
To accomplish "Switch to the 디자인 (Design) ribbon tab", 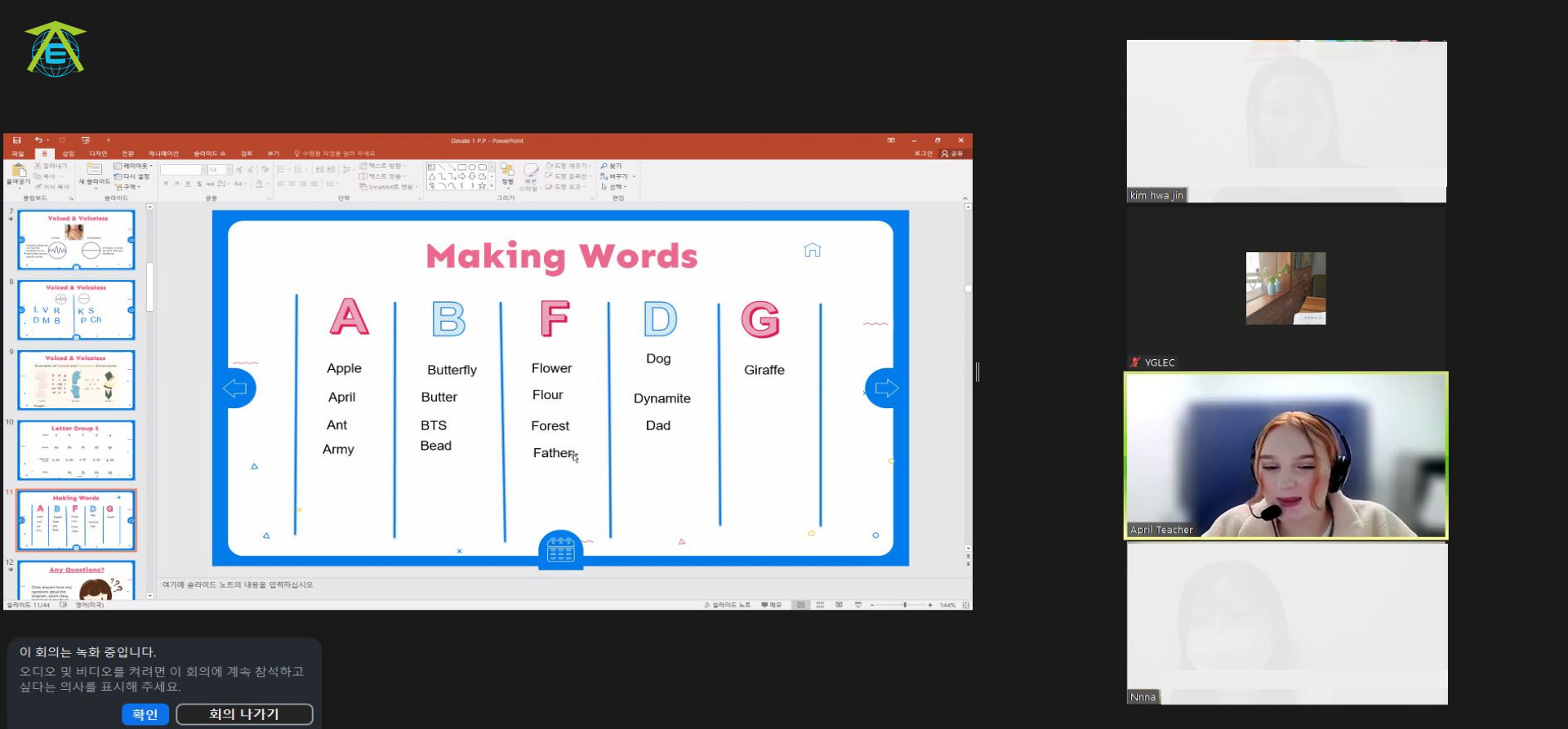I will tap(98, 153).
